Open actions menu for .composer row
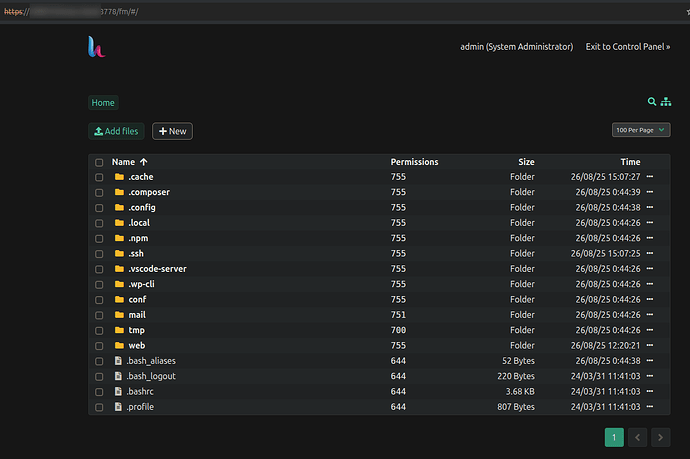Viewport: 690px width, 459px height. pyautogui.click(x=650, y=192)
